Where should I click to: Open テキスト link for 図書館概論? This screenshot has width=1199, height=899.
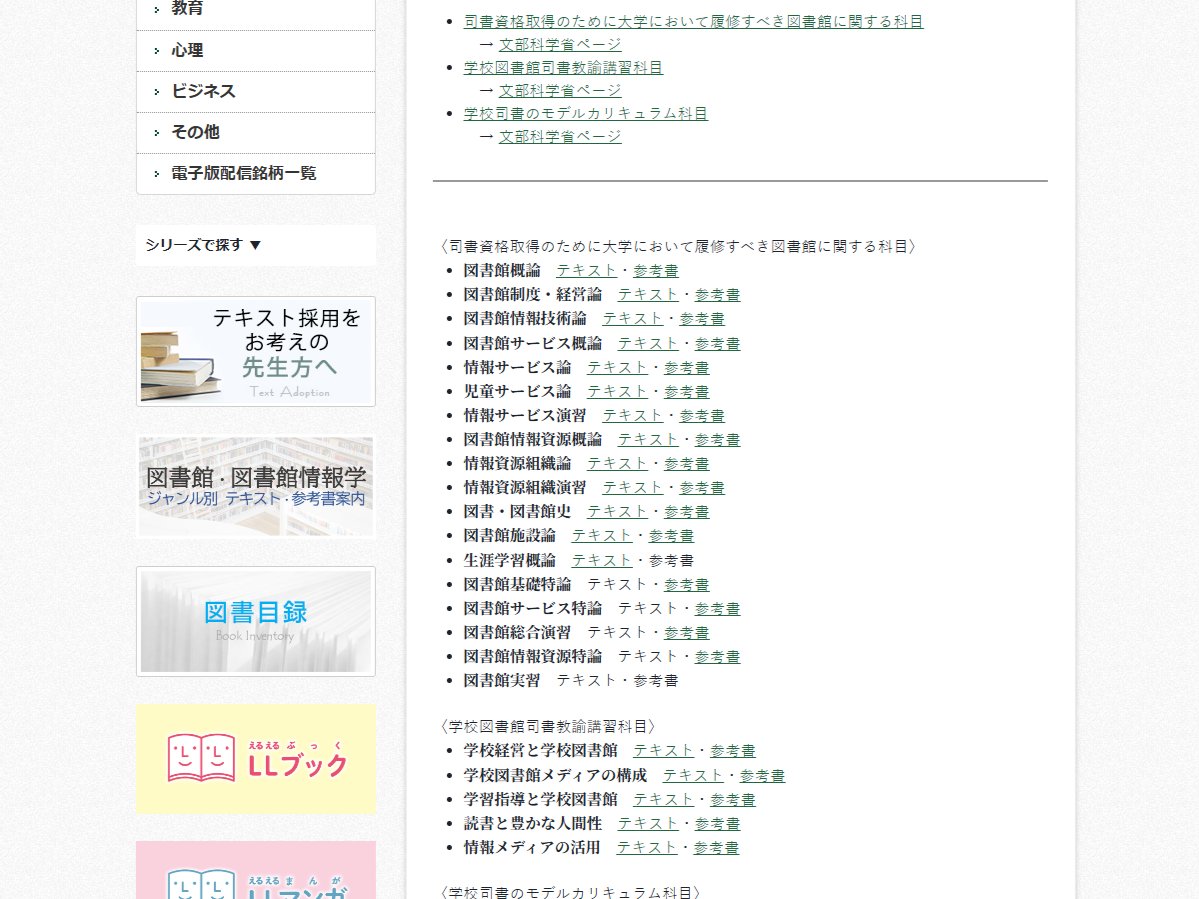586,271
